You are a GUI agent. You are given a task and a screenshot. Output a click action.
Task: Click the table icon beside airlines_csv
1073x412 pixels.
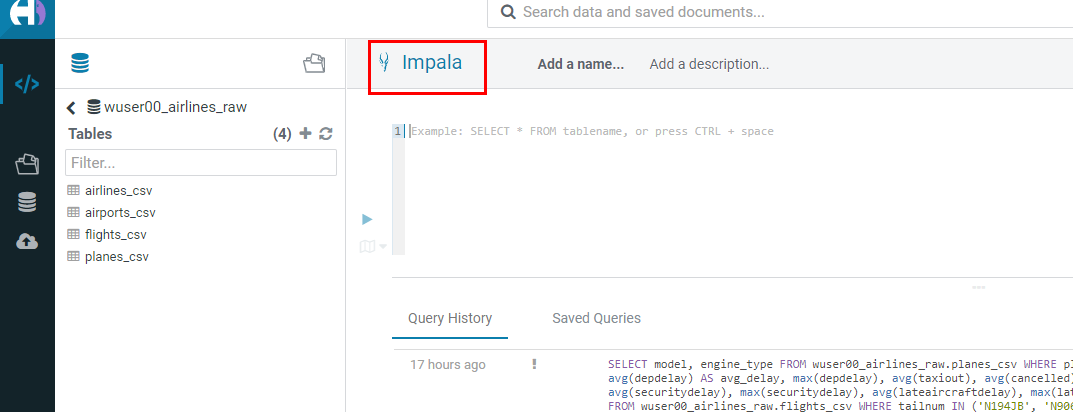point(73,190)
